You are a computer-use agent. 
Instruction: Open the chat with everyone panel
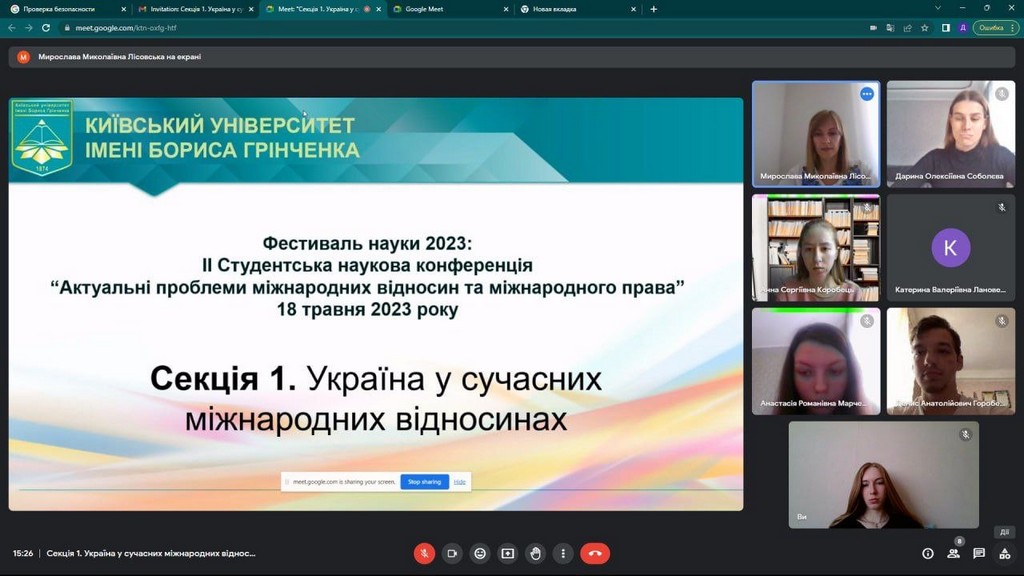[979, 553]
